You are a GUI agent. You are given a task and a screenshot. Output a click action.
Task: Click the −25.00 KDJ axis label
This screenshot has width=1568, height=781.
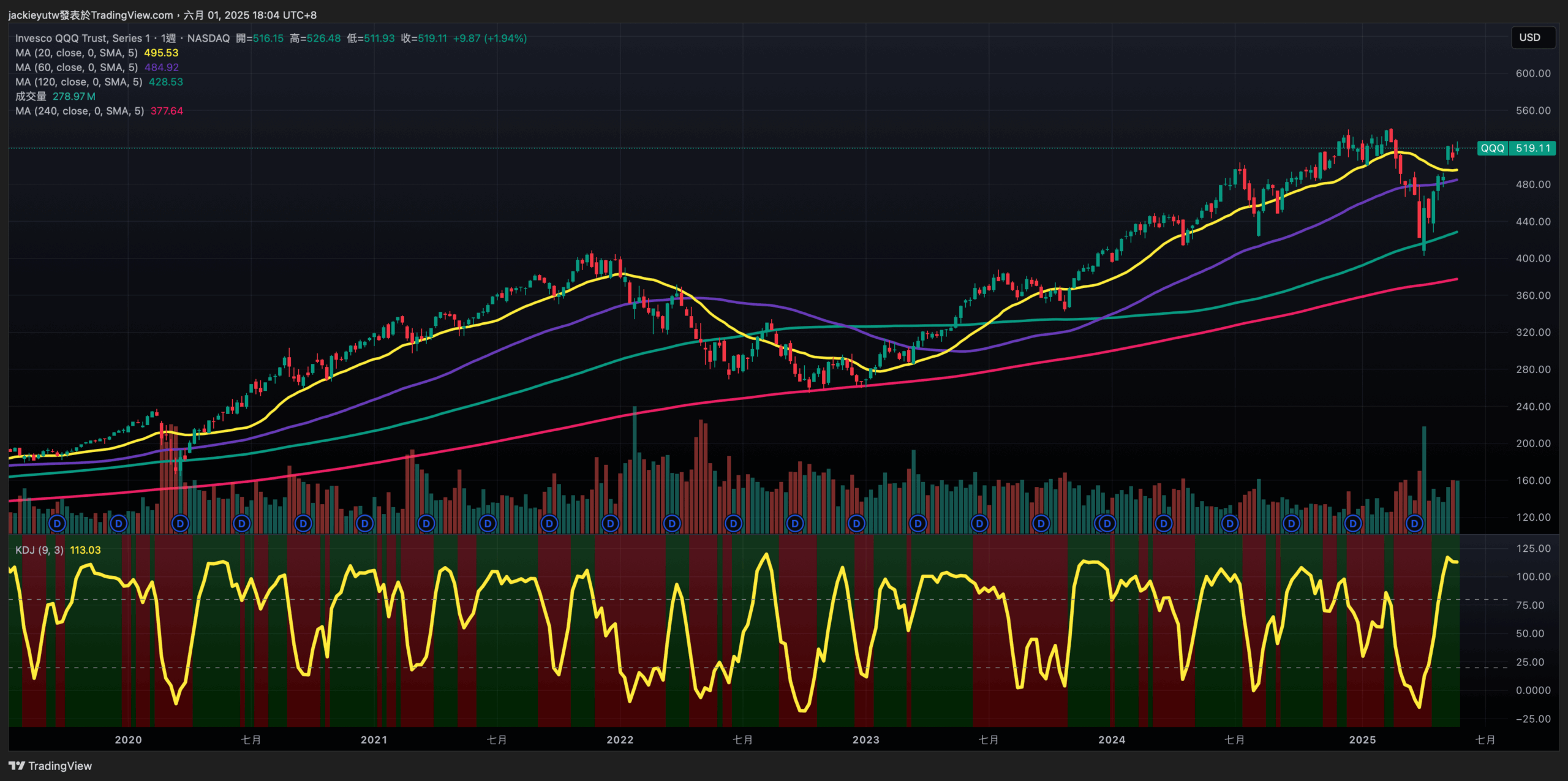click(x=1533, y=719)
